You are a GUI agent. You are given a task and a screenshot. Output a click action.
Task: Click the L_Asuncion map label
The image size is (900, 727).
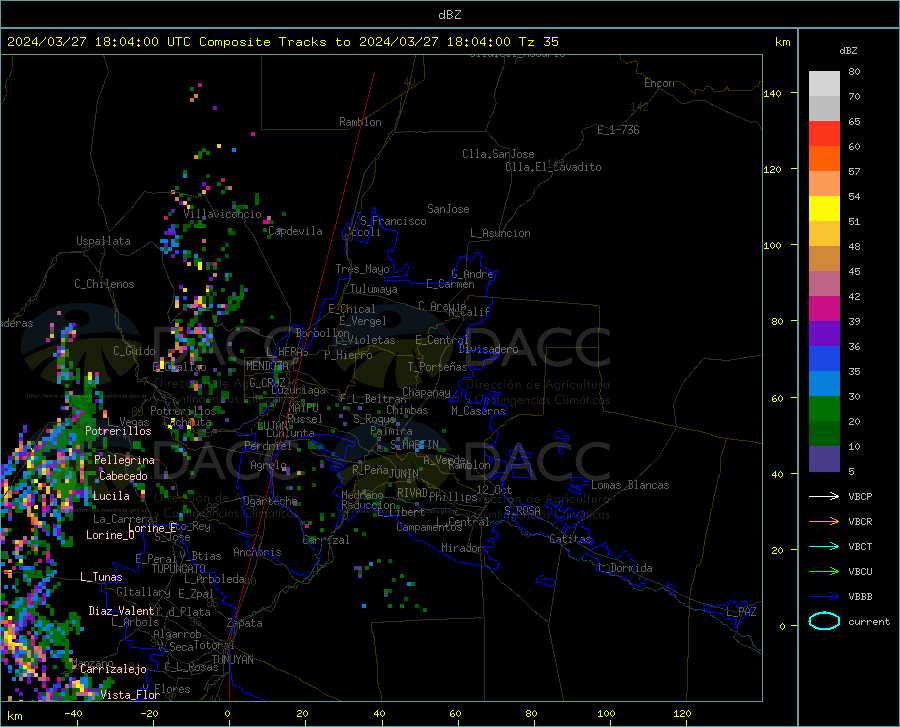[x=500, y=233]
